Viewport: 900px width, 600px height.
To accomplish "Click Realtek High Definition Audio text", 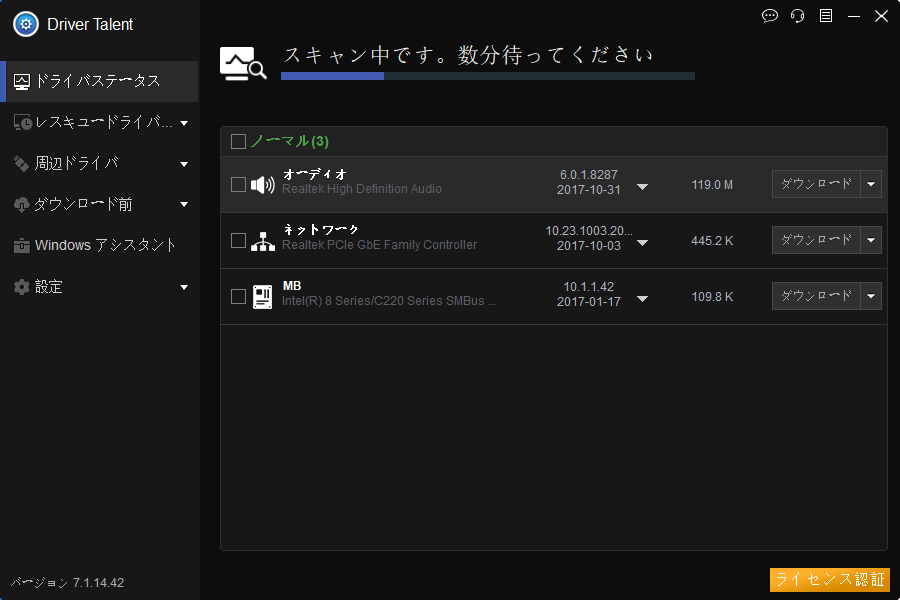I will point(362,189).
